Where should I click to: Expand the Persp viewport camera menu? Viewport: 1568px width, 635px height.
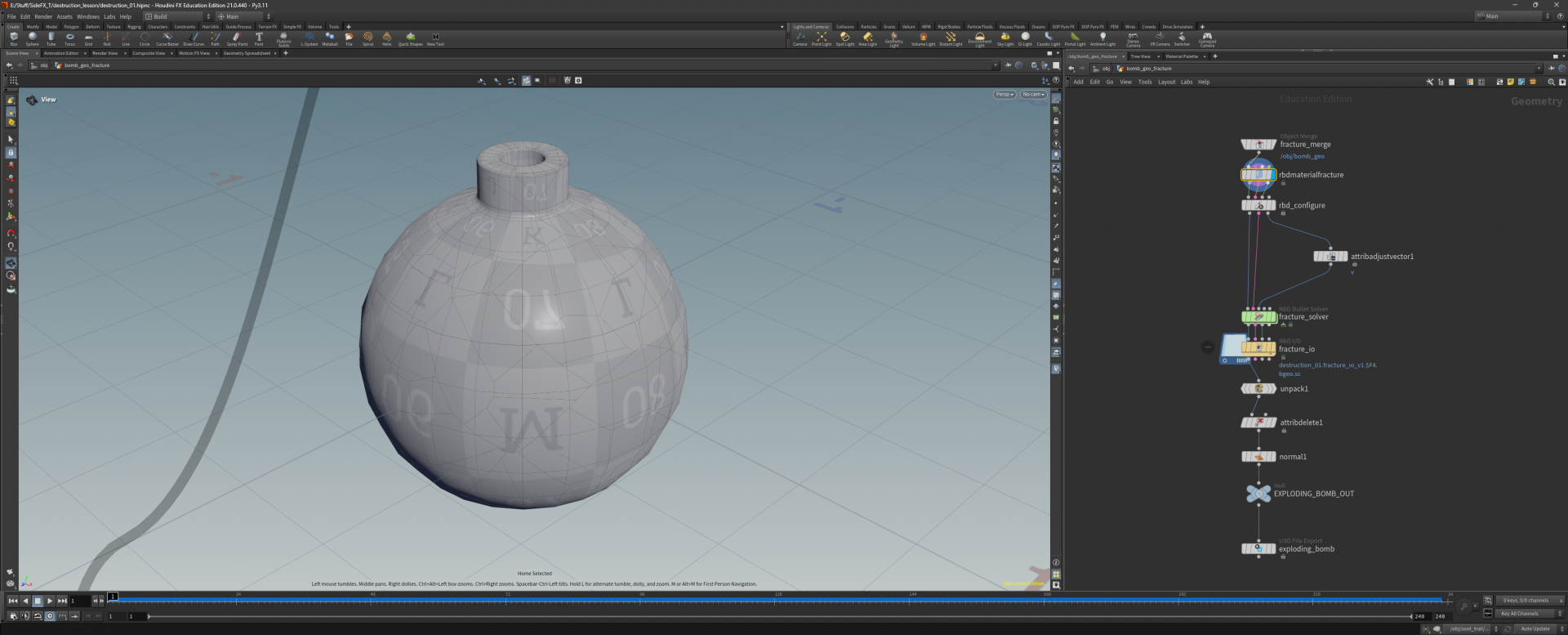[x=1004, y=95]
